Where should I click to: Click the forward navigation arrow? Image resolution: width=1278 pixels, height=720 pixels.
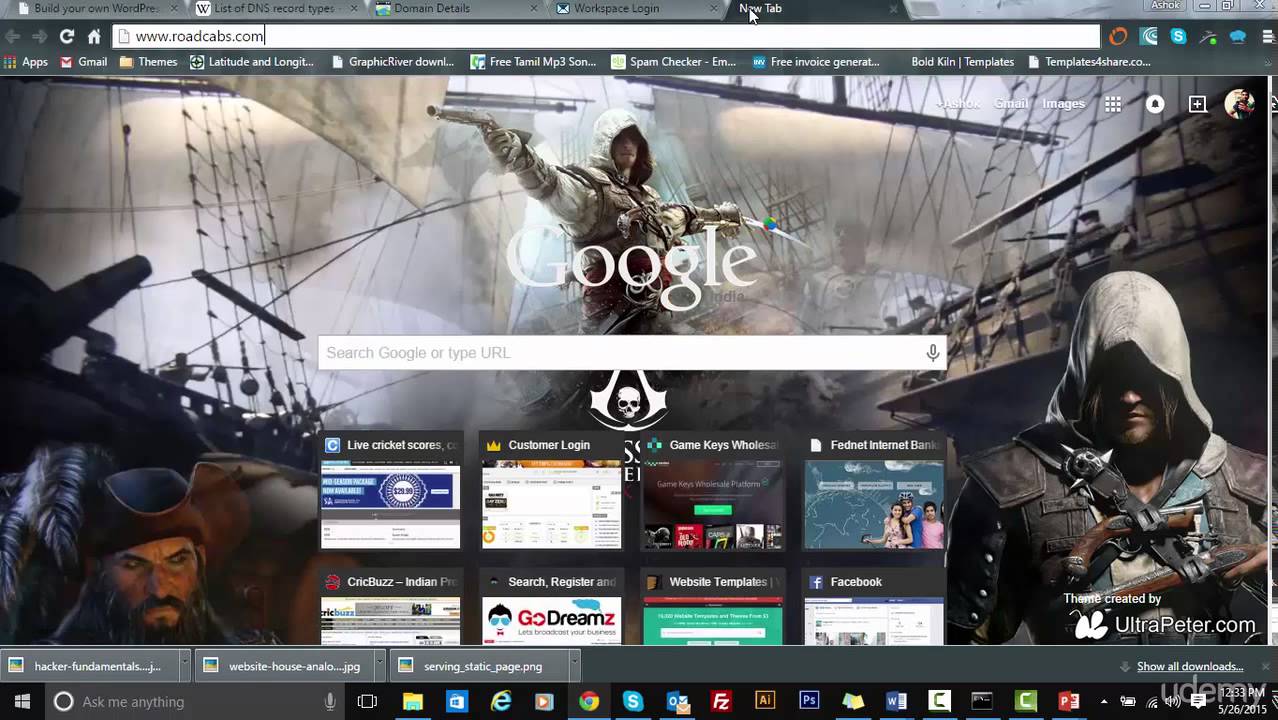[39, 36]
